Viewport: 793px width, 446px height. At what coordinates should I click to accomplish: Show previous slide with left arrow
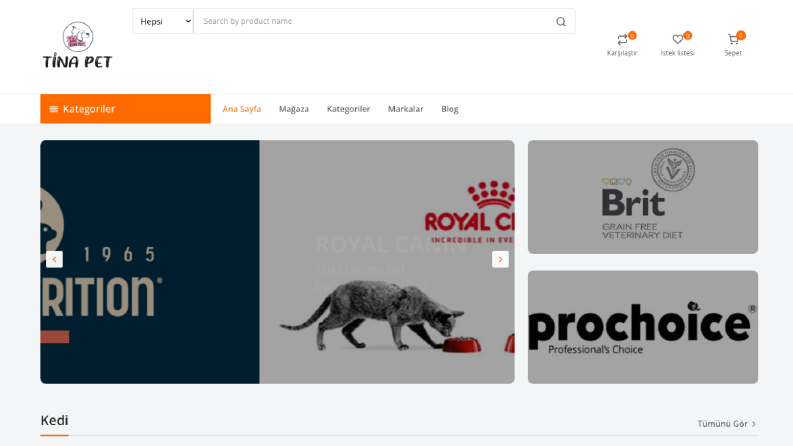[54, 259]
